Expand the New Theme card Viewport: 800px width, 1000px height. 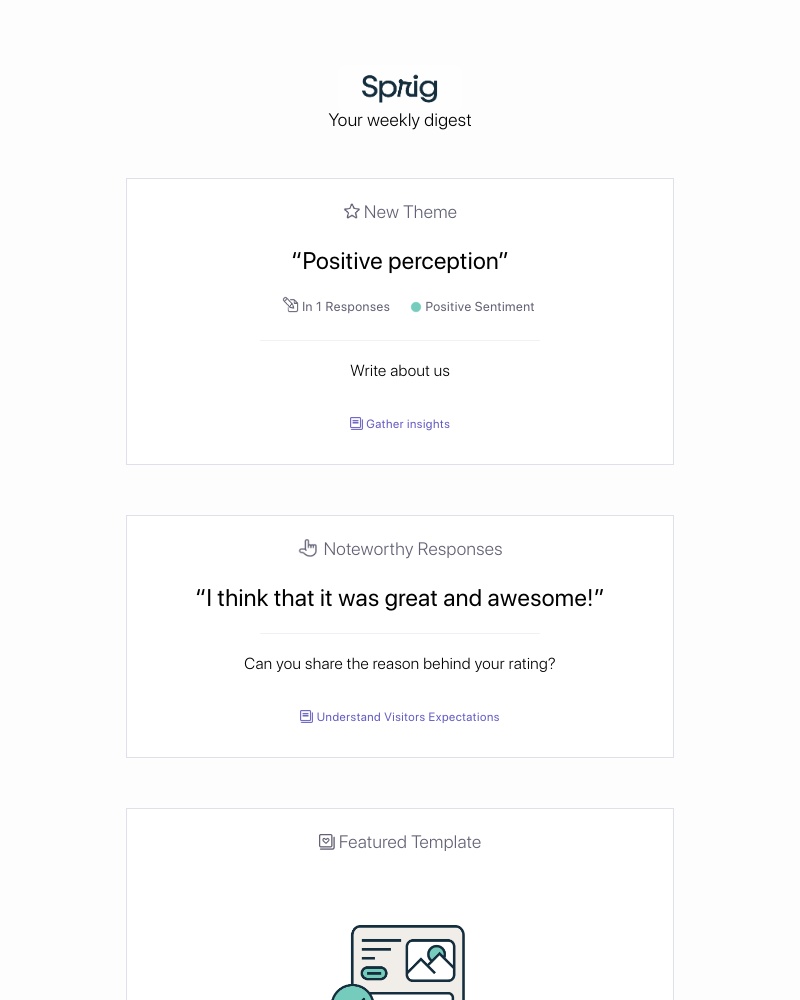pos(400,321)
